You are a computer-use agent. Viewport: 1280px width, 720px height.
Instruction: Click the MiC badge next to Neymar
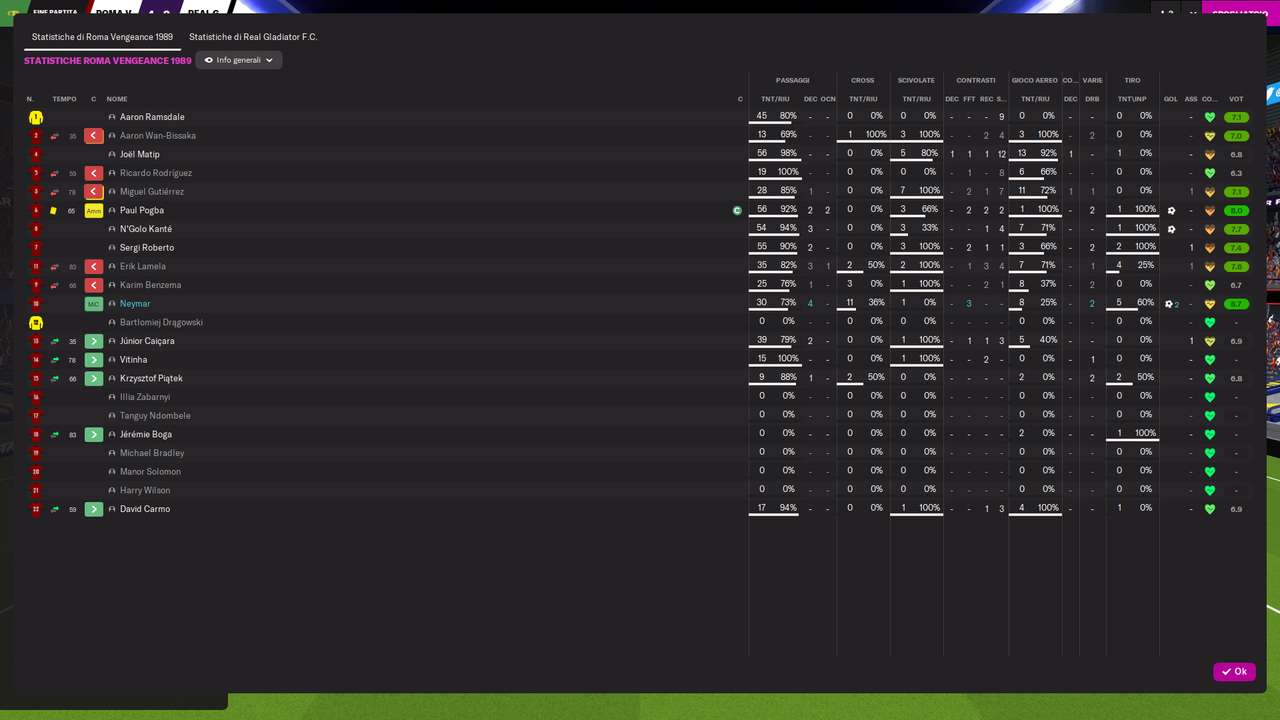point(94,304)
